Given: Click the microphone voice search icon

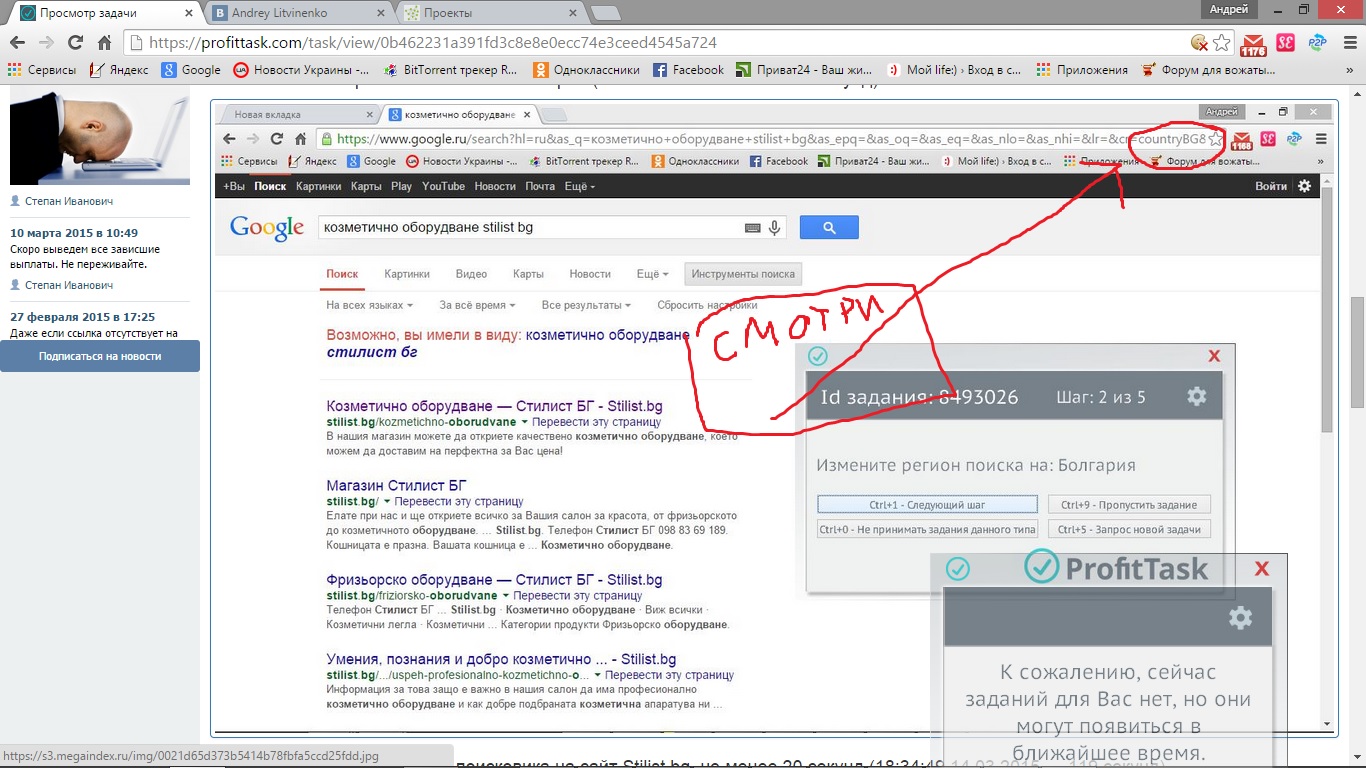Looking at the screenshot, I should [774, 228].
